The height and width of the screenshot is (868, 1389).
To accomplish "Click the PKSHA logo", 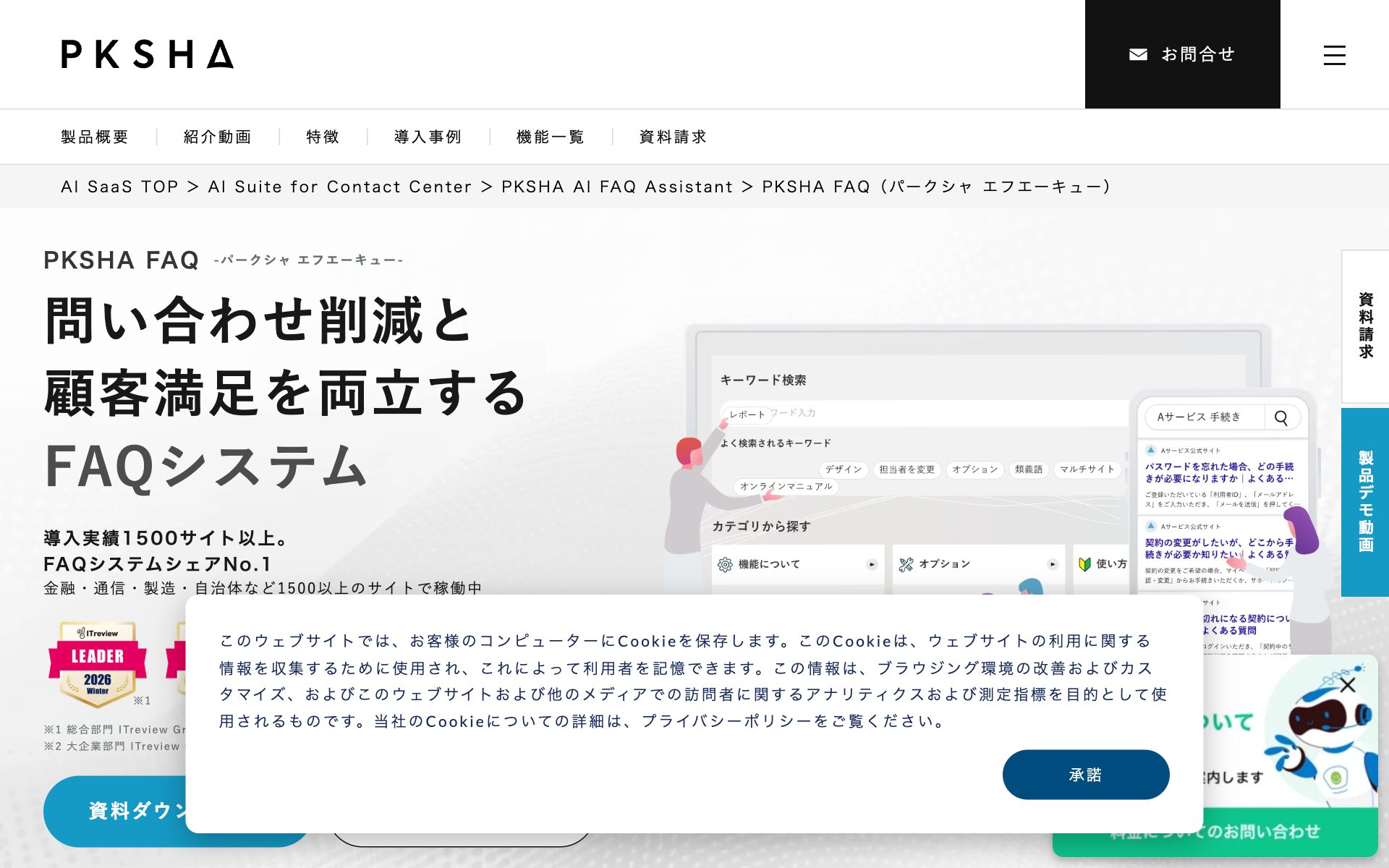I will 148,54.
